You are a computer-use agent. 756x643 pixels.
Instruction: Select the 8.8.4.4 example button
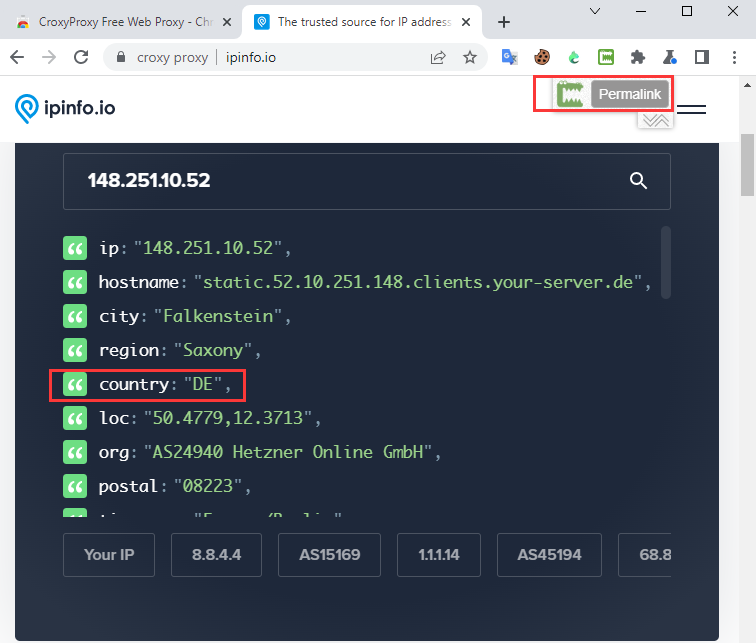pos(216,555)
